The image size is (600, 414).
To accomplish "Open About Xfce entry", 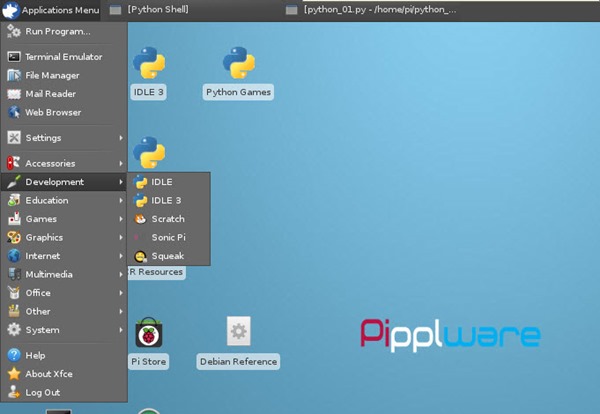I will point(64,374).
